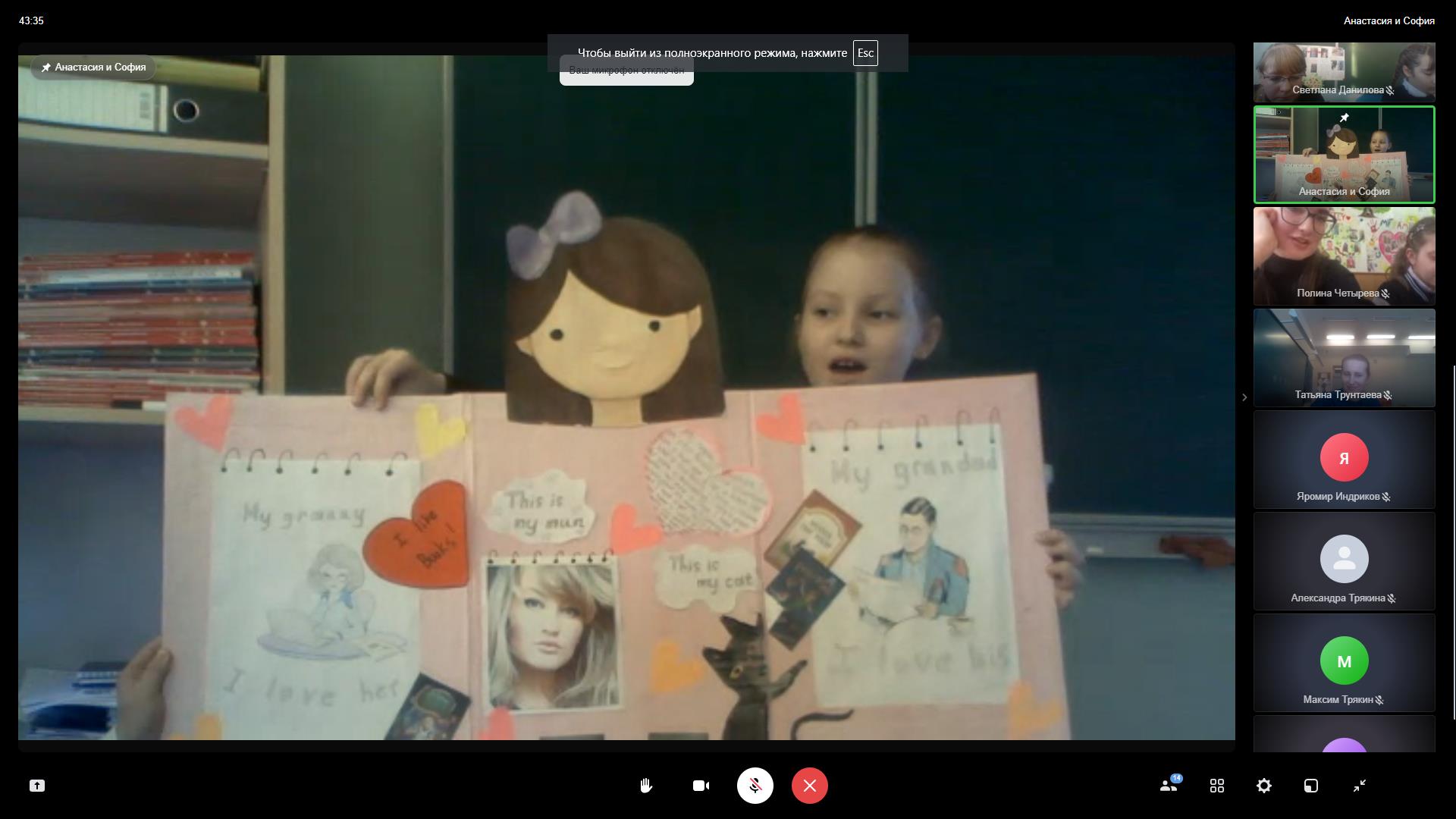
Task: Click Александра Трякина participant tile
Action: click(x=1344, y=560)
